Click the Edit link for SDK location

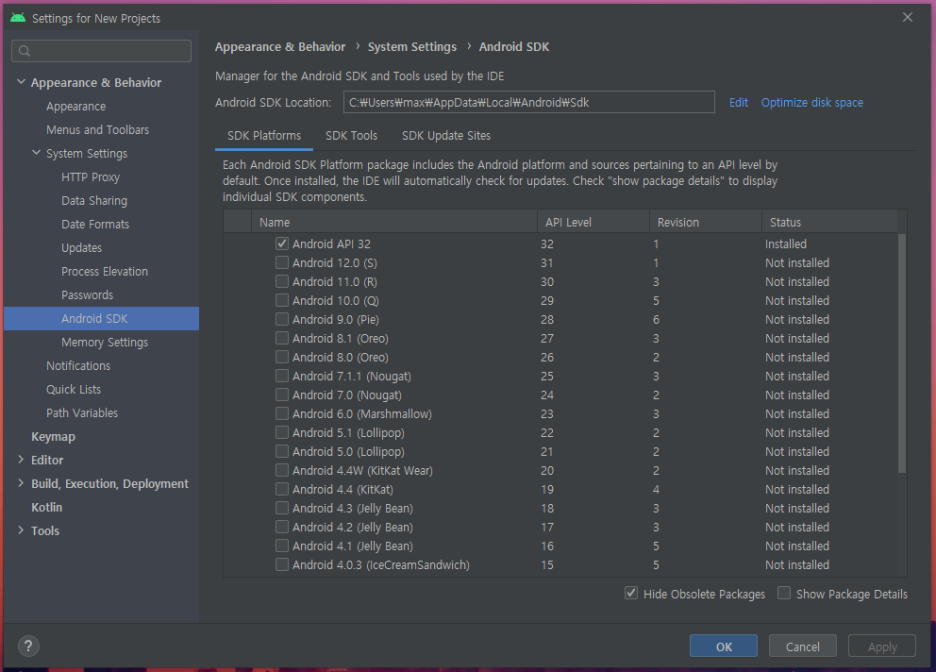(738, 103)
